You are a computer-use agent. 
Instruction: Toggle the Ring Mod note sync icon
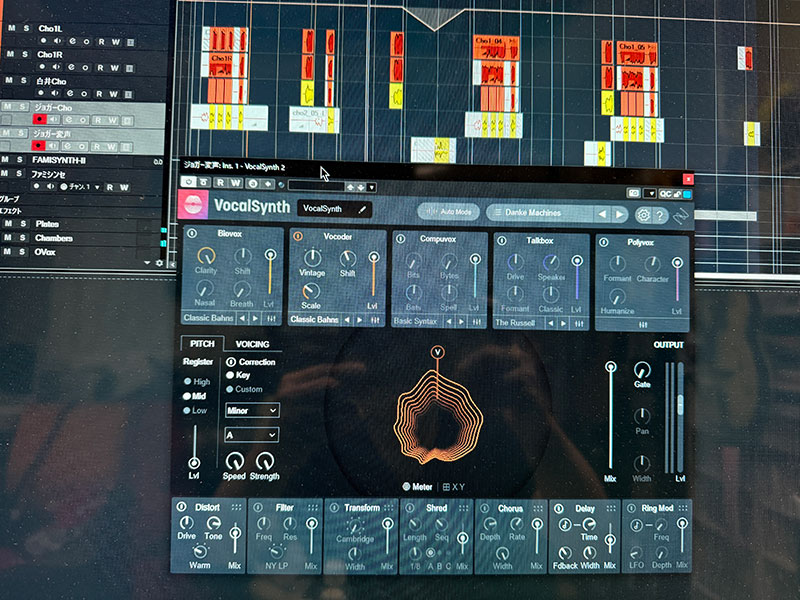pos(636,525)
